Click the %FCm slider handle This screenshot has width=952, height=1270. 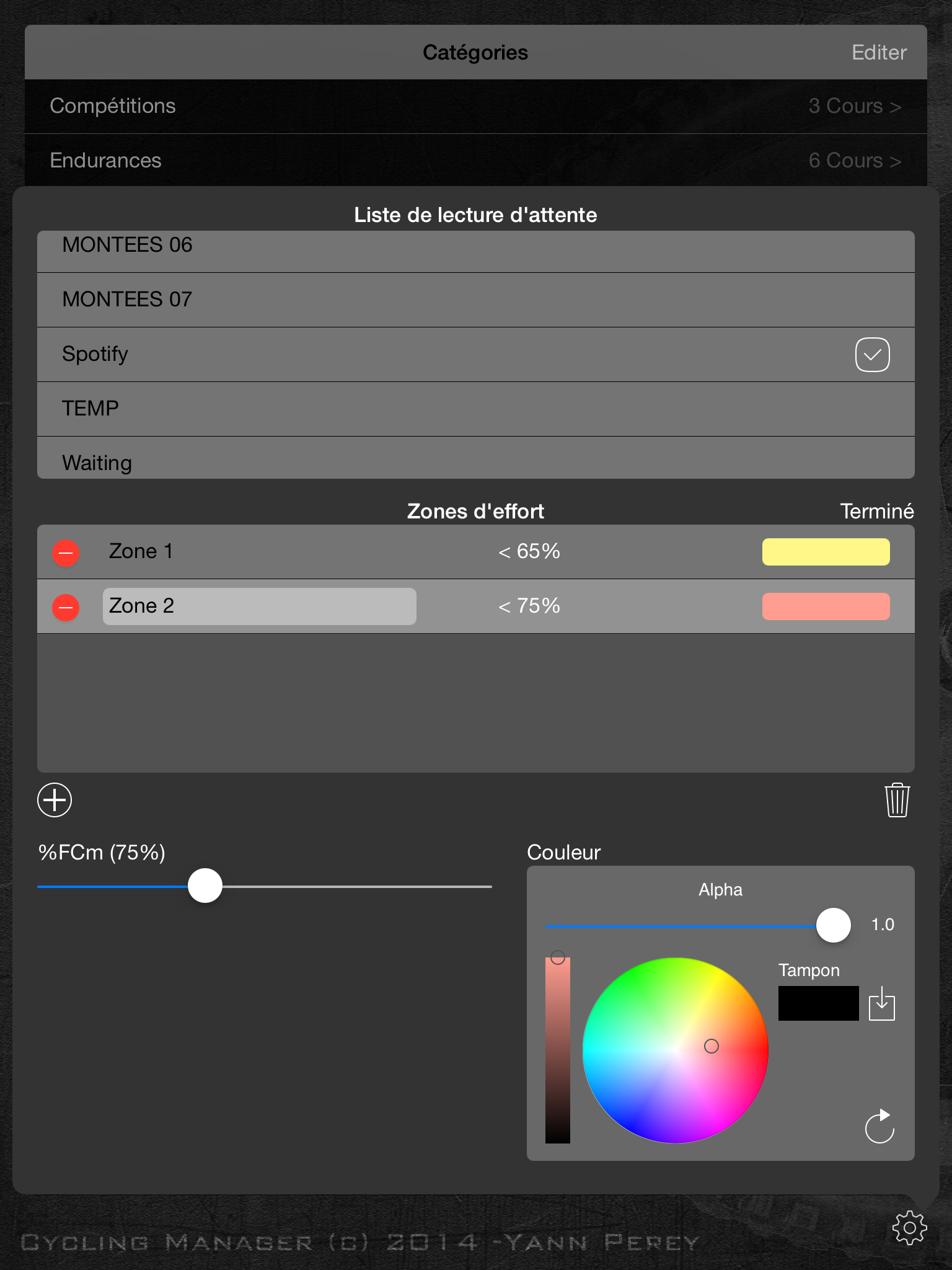tap(205, 886)
